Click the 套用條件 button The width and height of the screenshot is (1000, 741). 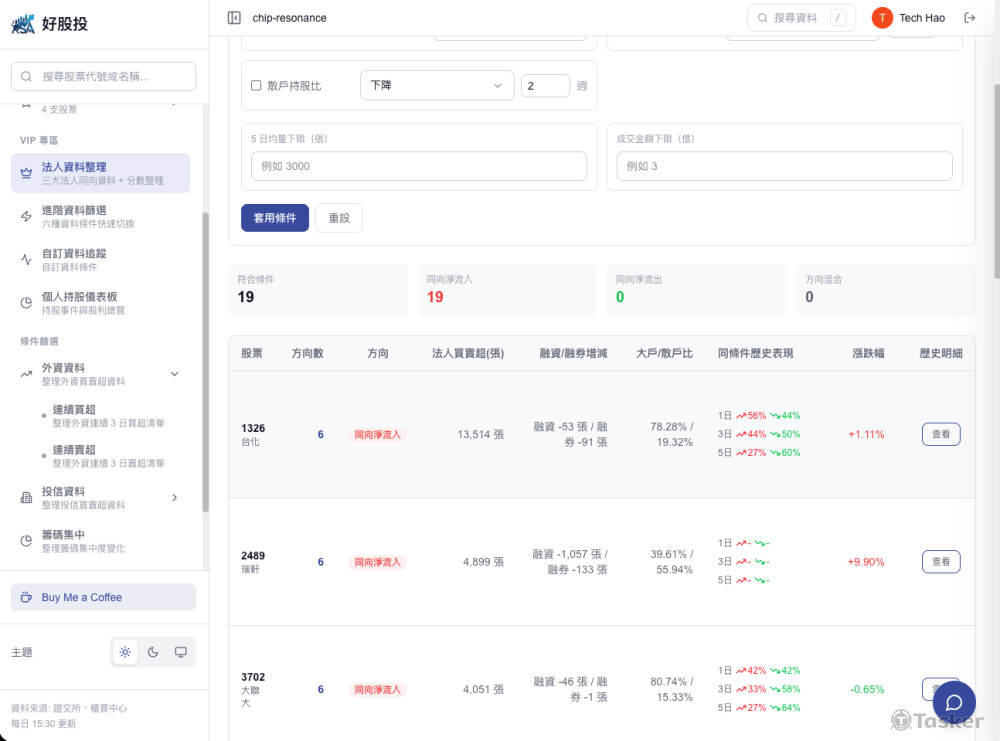pos(275,218)
